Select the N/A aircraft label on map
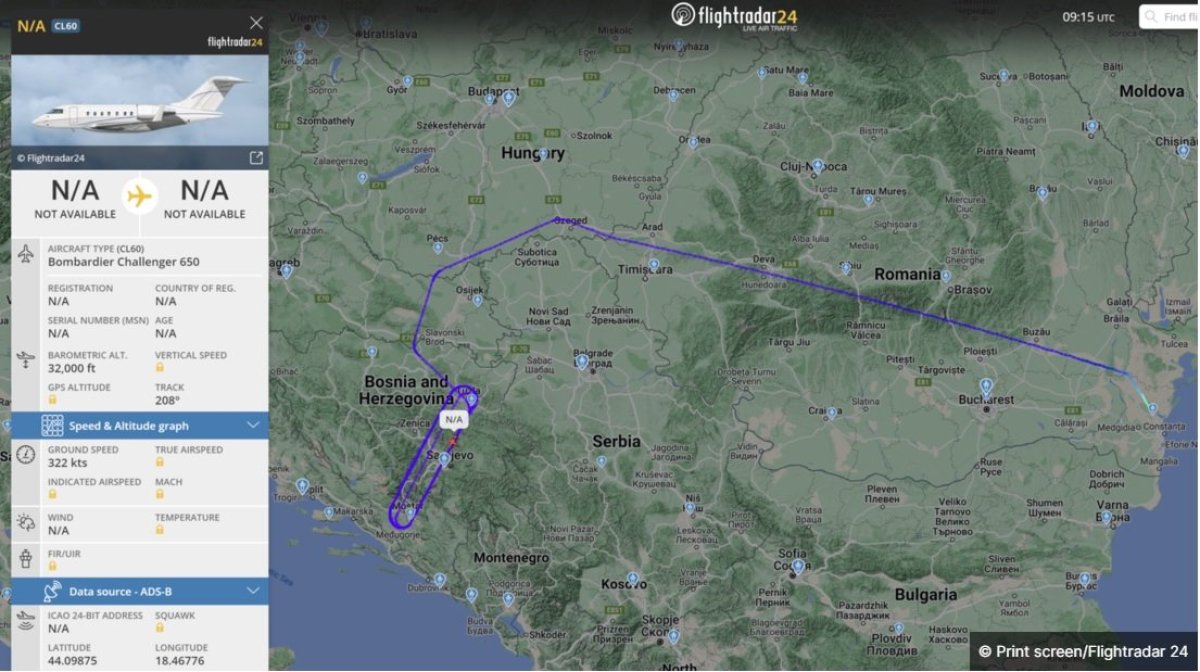The width and height of the screenshot is (1200, 672). [x=454, y=420]
